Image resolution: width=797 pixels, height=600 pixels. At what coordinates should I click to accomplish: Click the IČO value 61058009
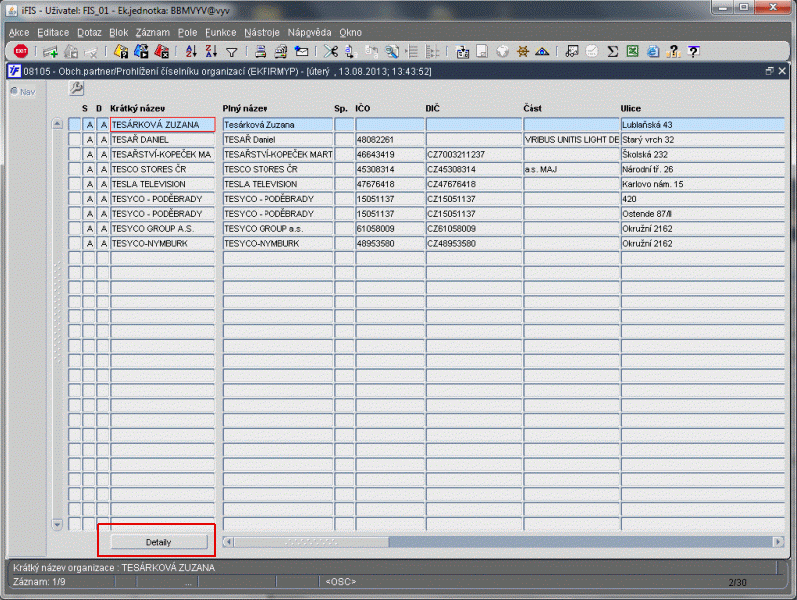click(389, 229)
